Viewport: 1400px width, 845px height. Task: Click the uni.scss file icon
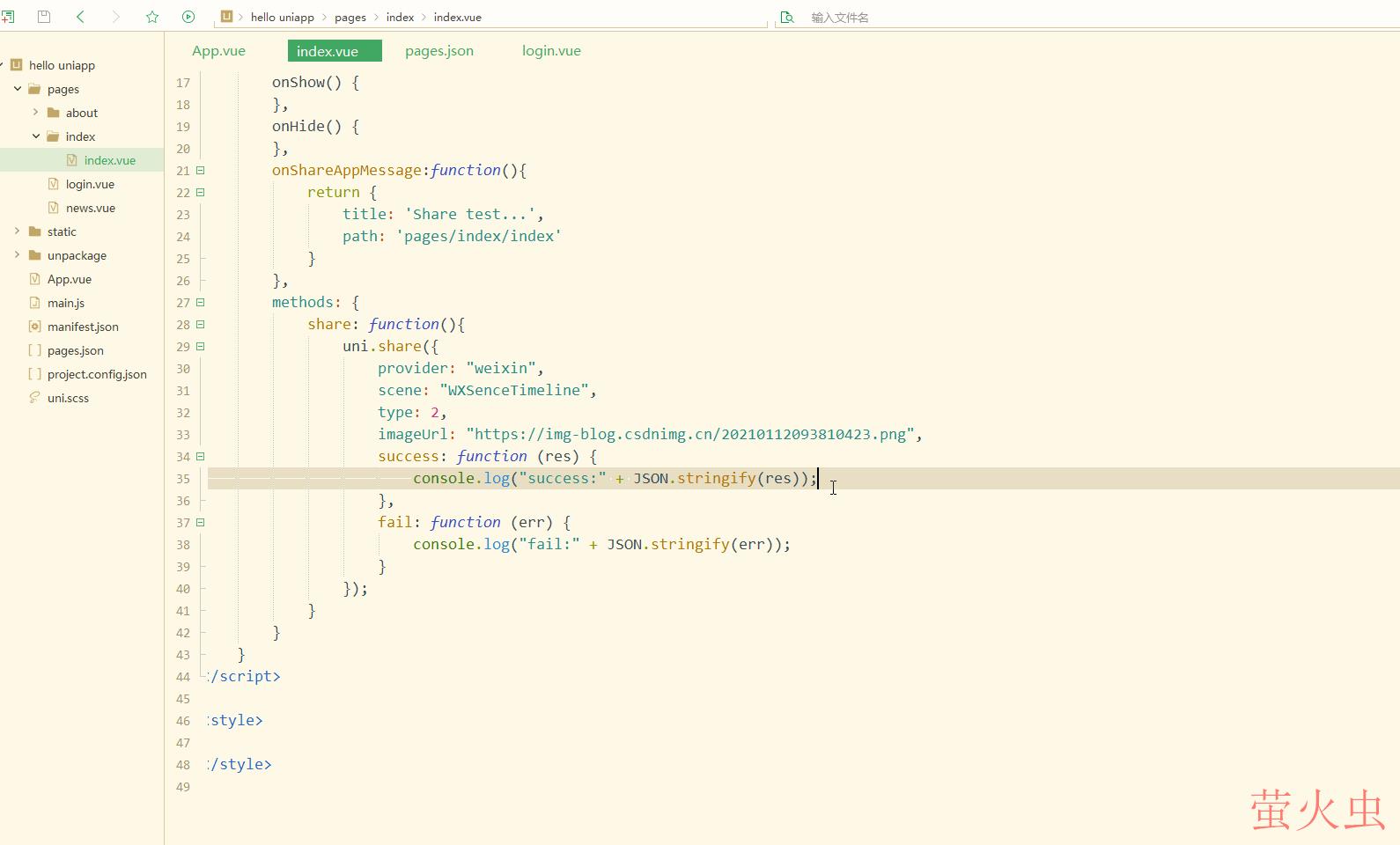[35, 398]
